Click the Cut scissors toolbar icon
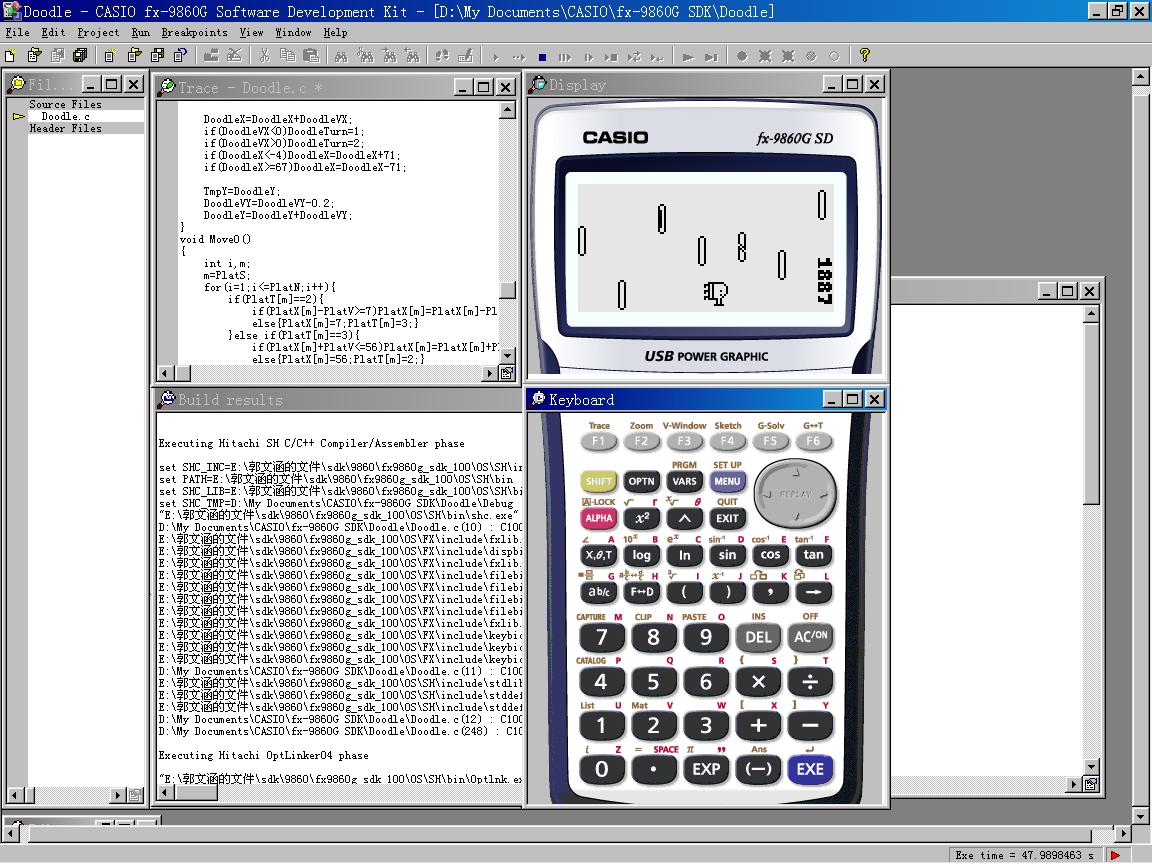The image size is (1152, 864). click(264, 56)
